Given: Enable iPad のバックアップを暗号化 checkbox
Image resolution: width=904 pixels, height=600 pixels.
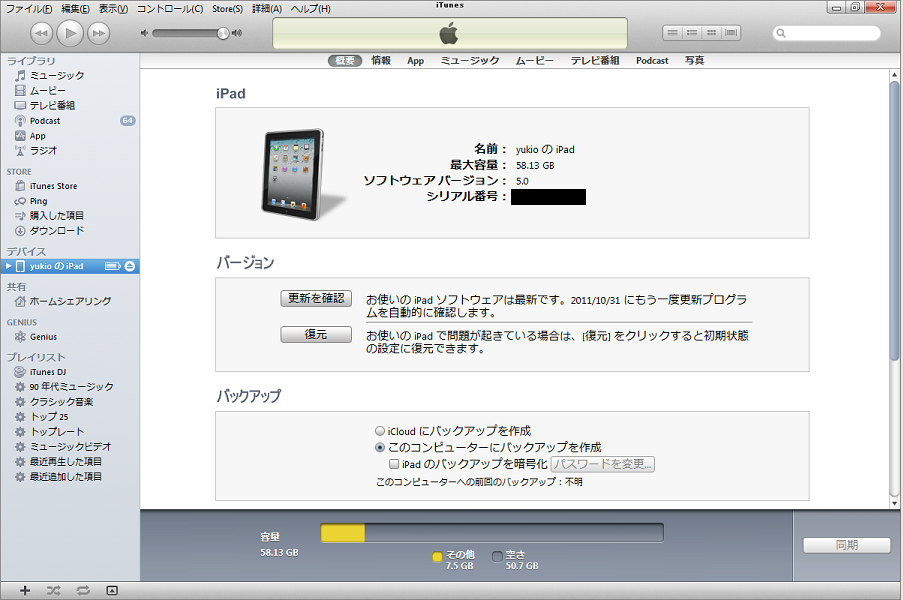Looking at the screenshot, I should (394, 464).
